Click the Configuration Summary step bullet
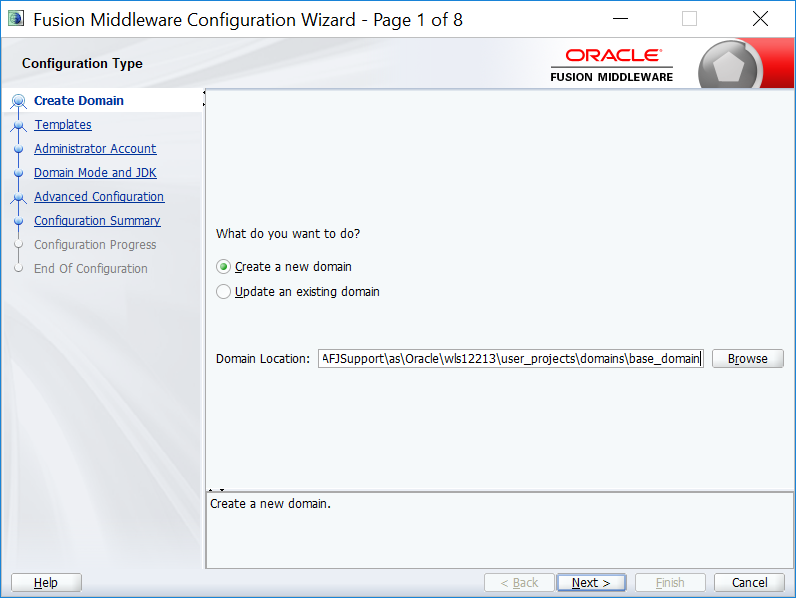The width and height of the screenshot is (796, 598). [x=18, y=221]
